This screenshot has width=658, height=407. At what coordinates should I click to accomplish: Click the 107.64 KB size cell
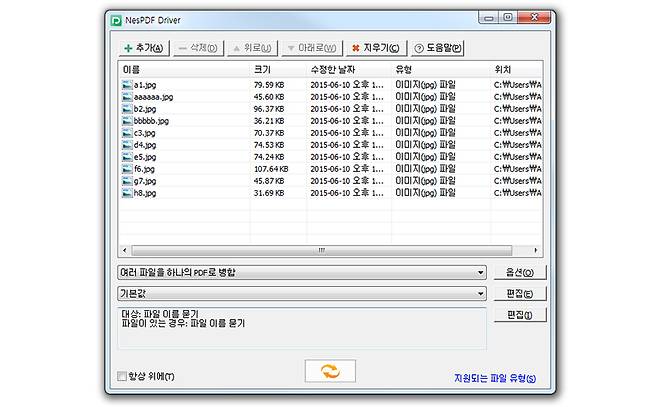click(271, 169)
